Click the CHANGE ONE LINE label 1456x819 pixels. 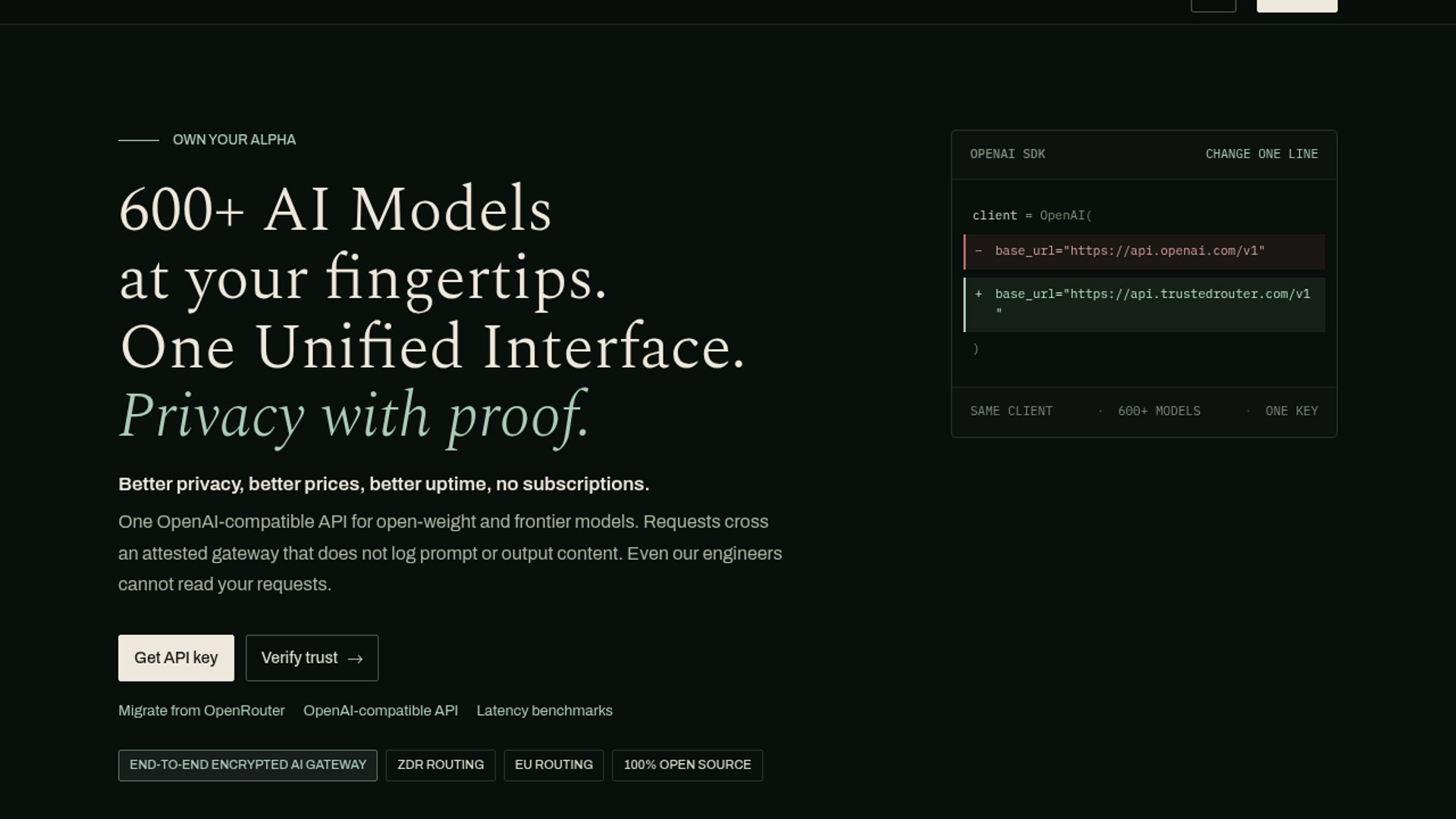1262,154
